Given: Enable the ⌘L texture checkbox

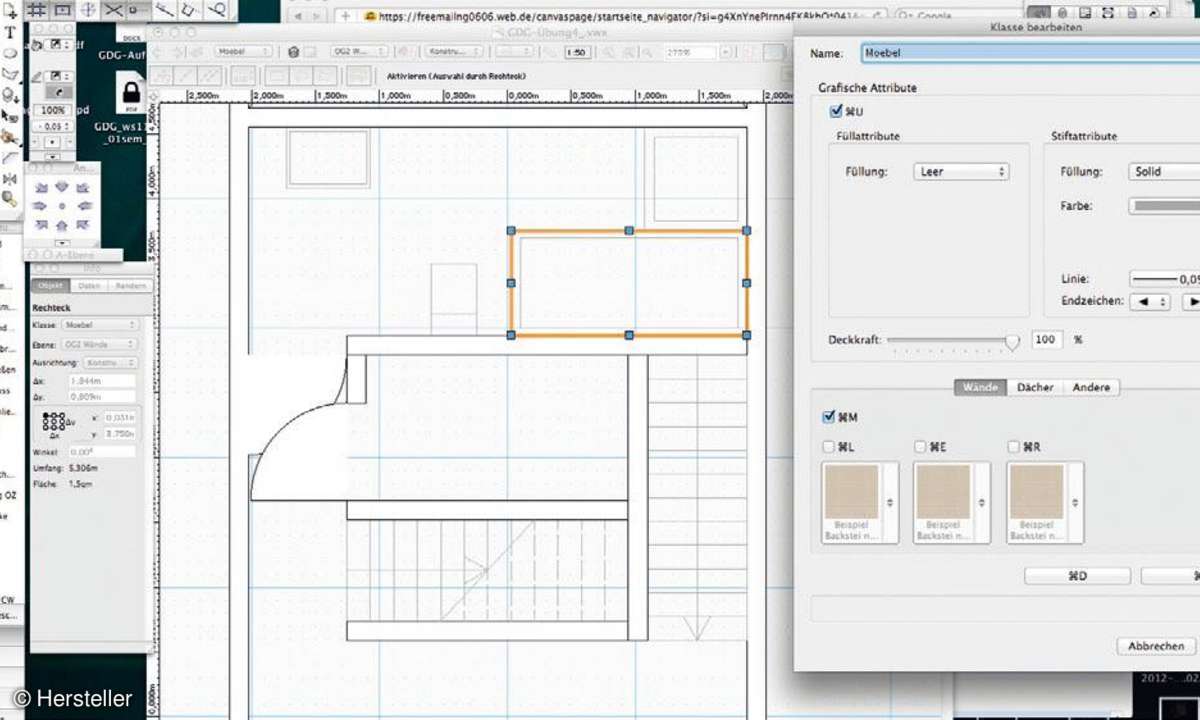Looking at the screenshot, I should pos(828,447).
